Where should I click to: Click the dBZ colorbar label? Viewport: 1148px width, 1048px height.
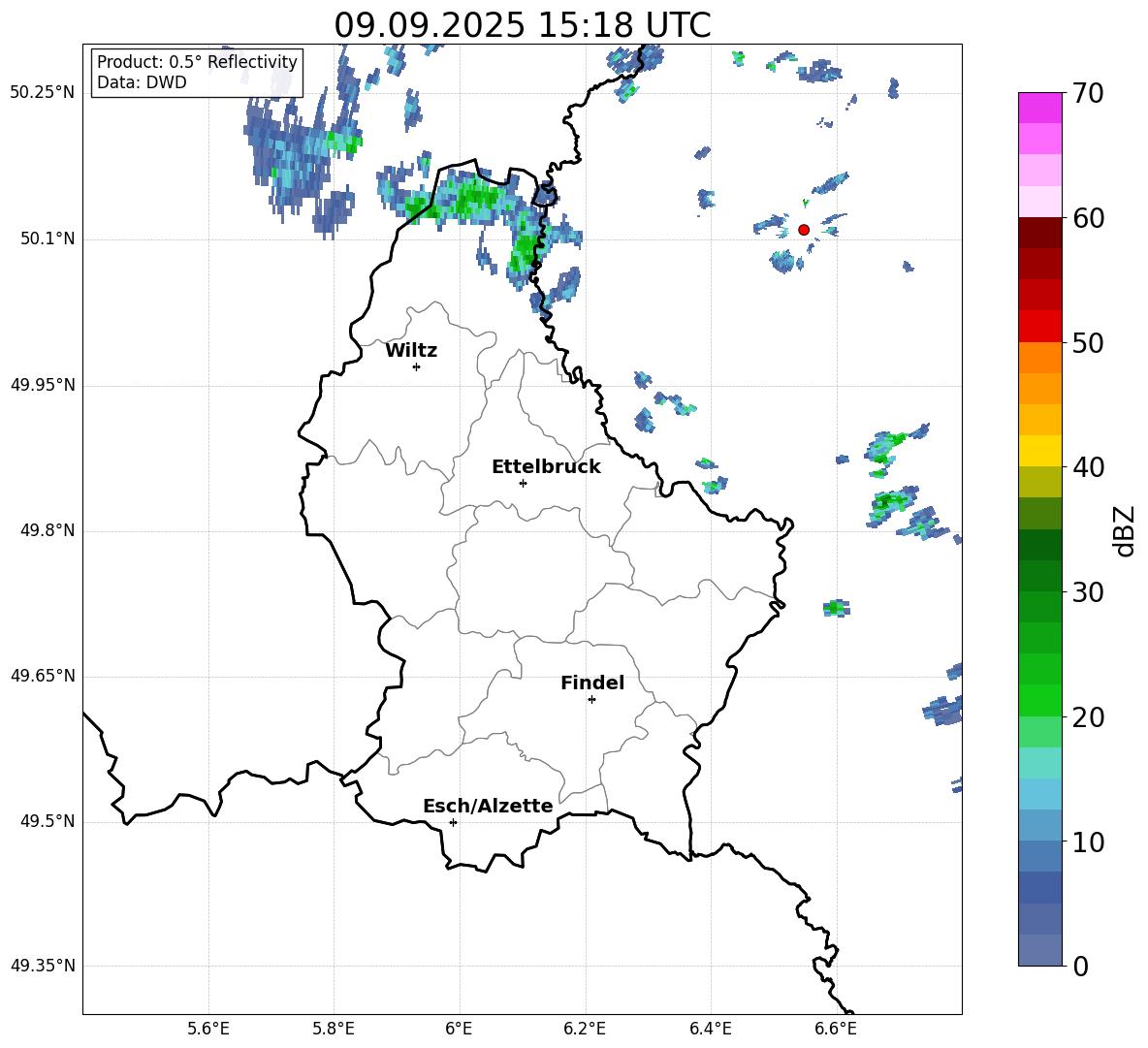[1123, 530]
